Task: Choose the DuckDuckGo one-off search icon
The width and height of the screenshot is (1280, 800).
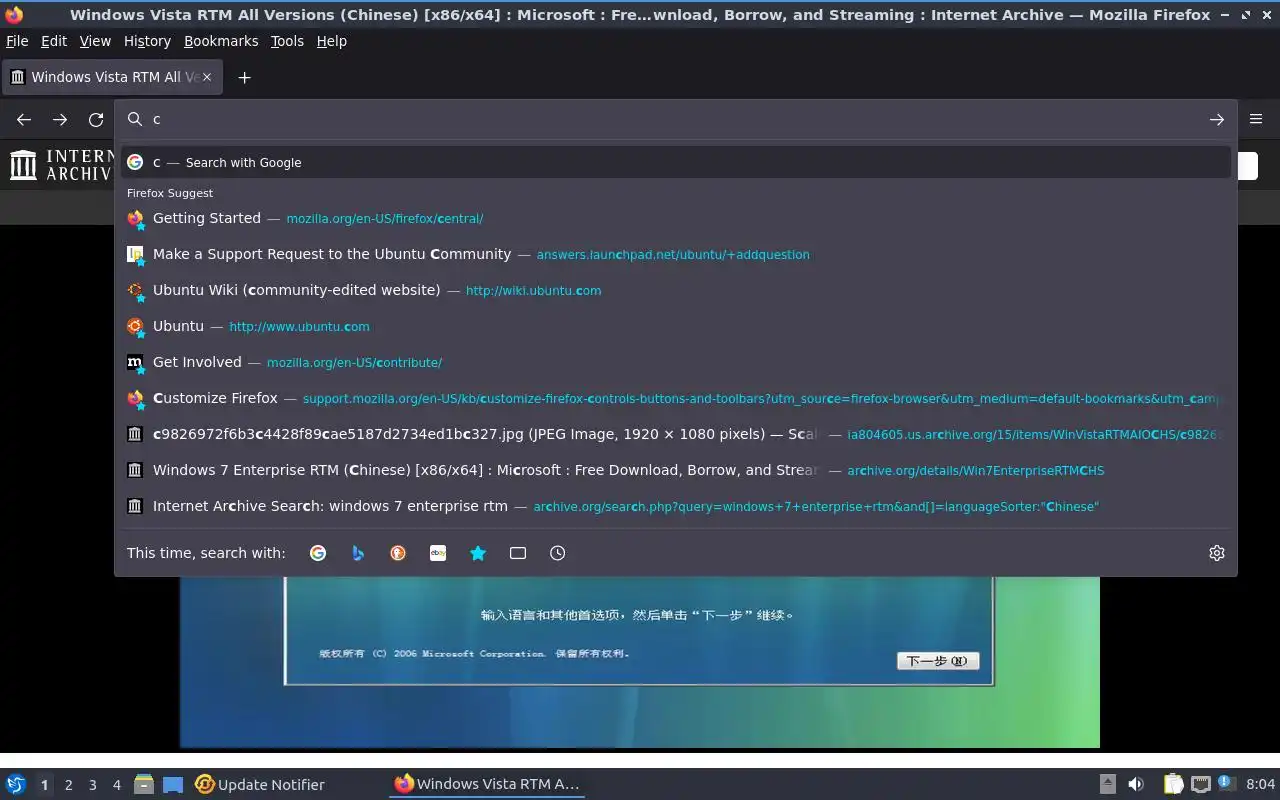Action: [398, 553]
